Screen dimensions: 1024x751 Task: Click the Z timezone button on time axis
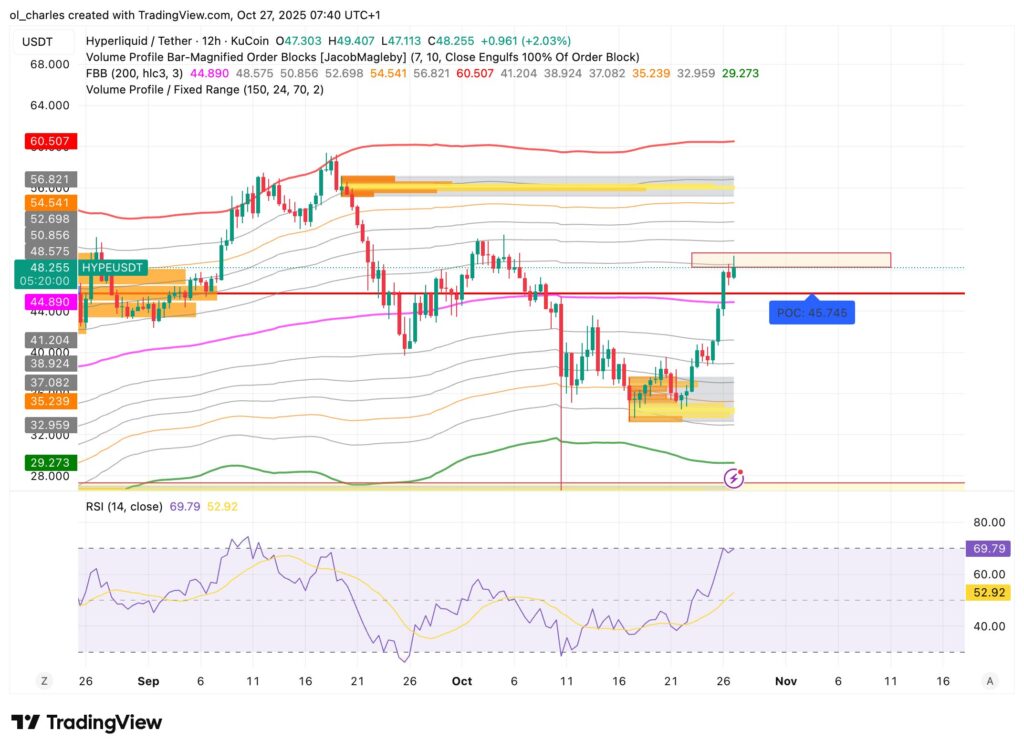point(44,680)
